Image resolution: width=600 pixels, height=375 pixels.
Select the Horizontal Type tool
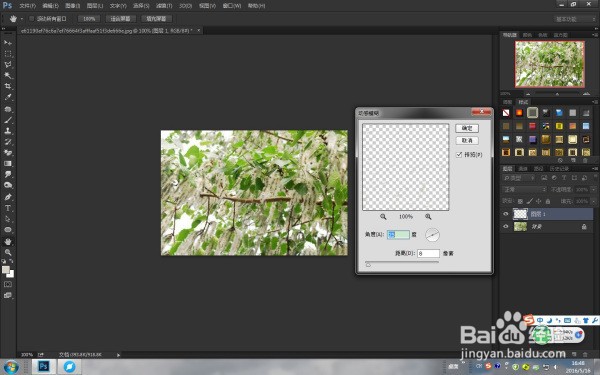click(x=8, y=208)
